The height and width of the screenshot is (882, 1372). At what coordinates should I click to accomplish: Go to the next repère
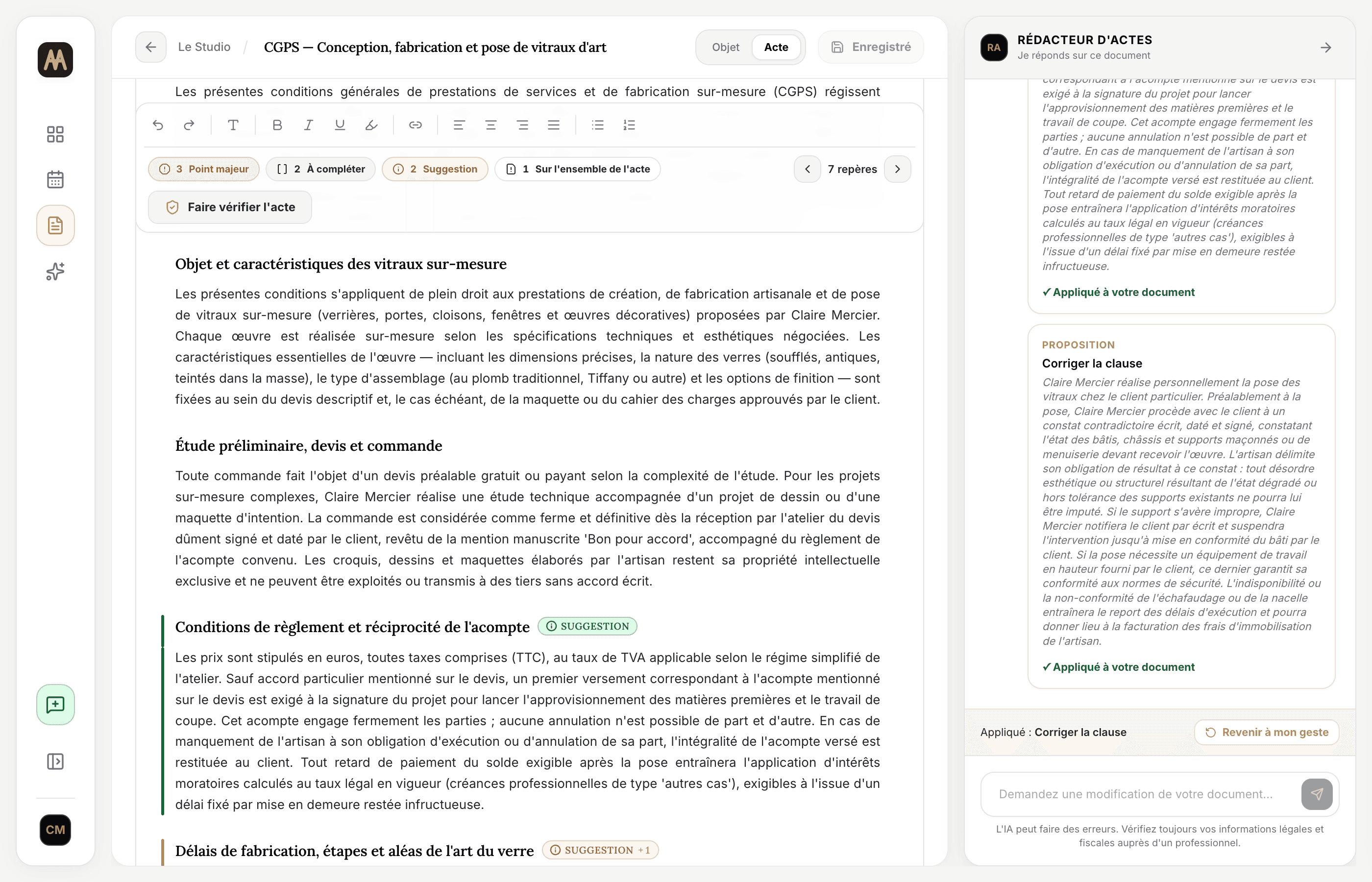click(x=897, y=169)
